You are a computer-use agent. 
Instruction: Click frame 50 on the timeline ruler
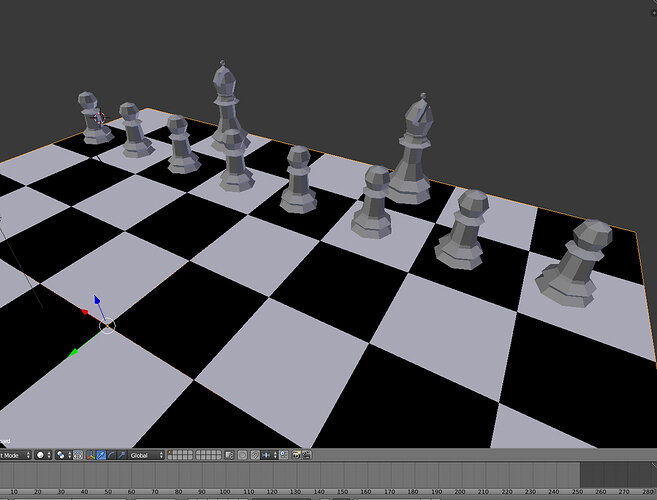coord(108,492)
